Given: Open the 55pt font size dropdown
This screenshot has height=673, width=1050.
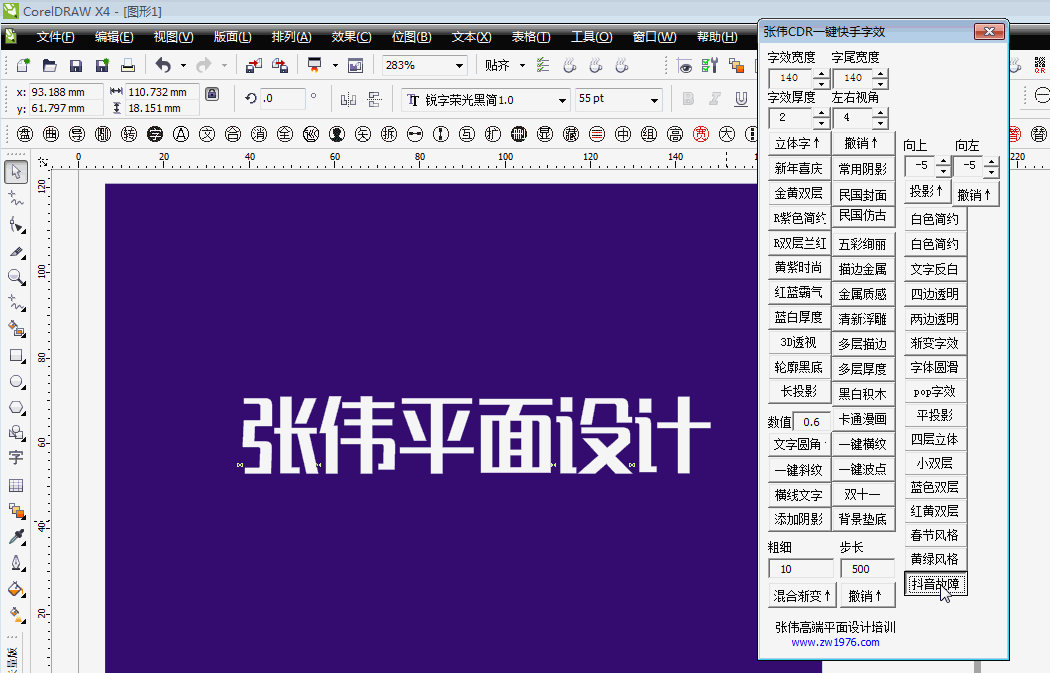Looking at the screenshot, I should [x=653, y=100].
